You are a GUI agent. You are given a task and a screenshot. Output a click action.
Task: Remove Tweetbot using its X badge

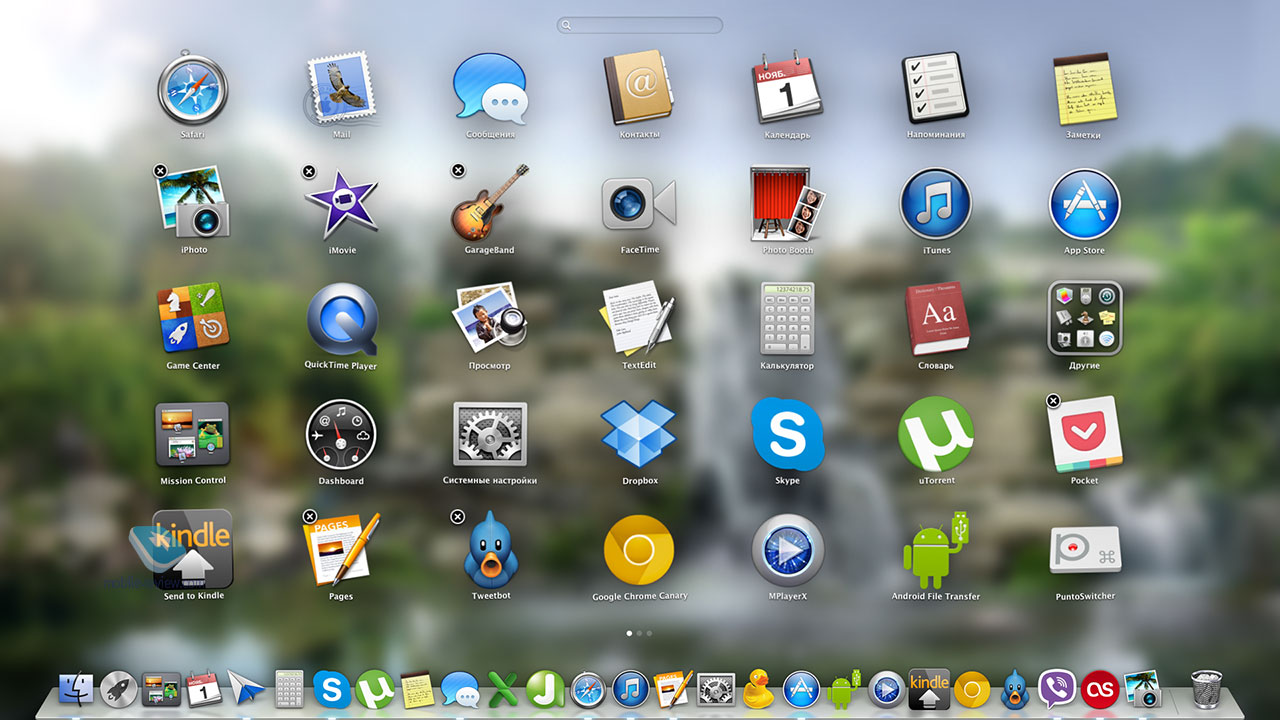[x=458, y=516]
